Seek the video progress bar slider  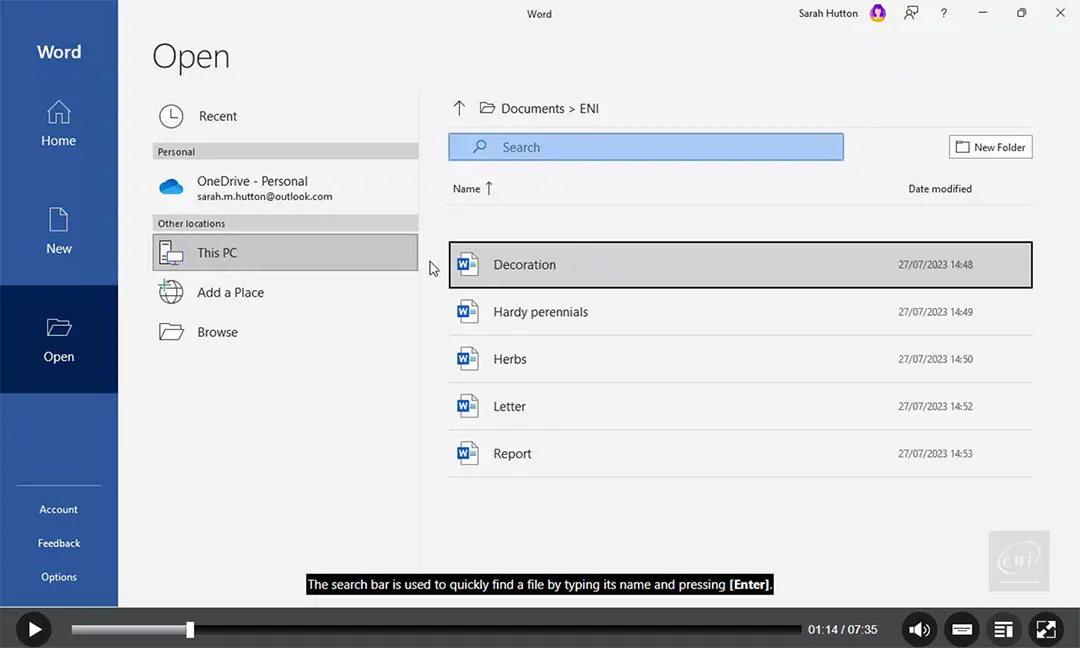[190, 630]
